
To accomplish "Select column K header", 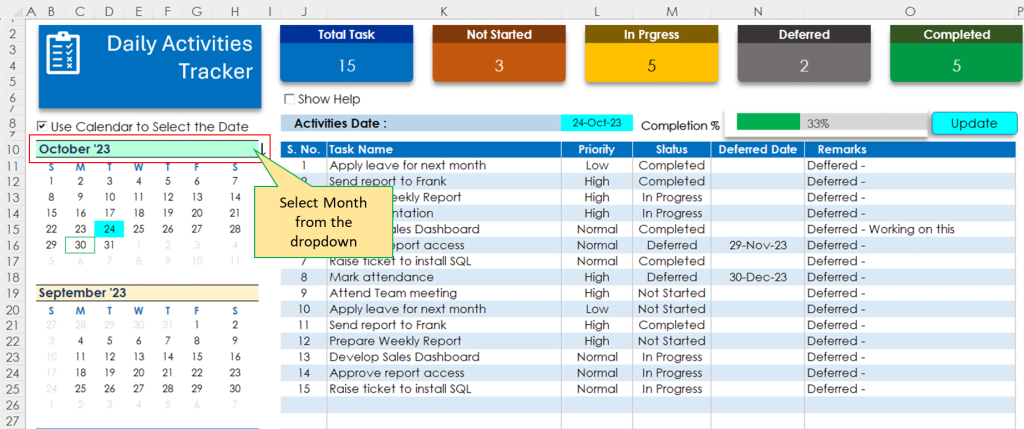I will 444,12.
